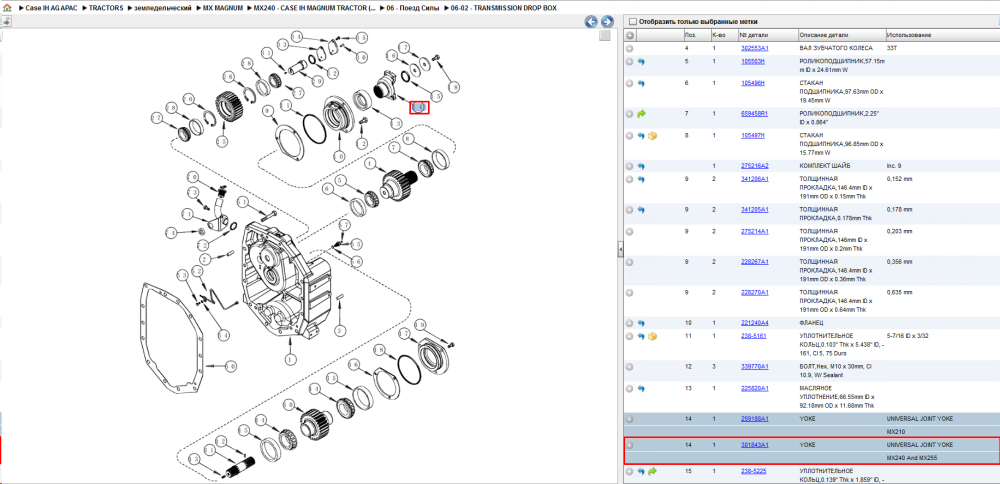Add yoke 301843A1 with its plus icon
The width and height of the screenshot is (1000, 484).
tap(629, 445)
